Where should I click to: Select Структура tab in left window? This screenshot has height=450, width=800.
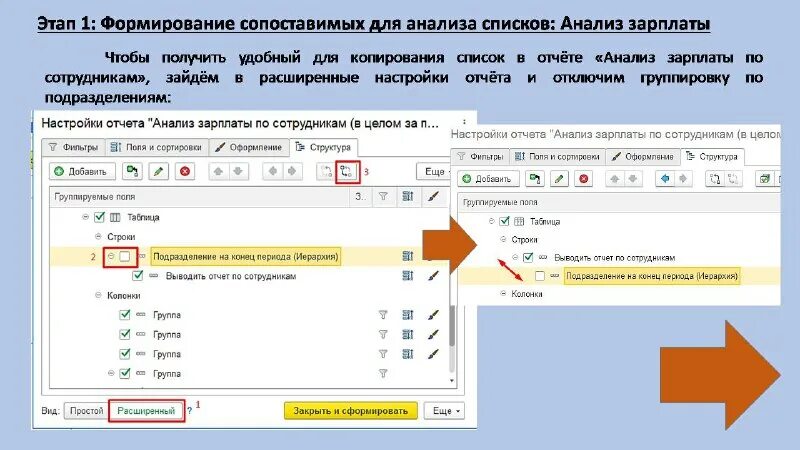[x=323, y=147]
